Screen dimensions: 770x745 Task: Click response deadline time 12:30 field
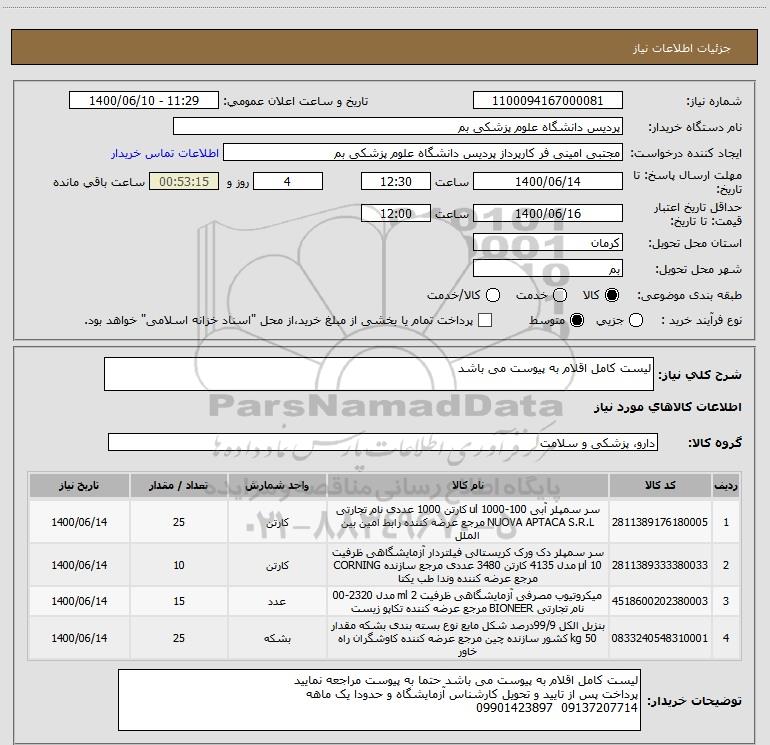click(x=396, y=181)
